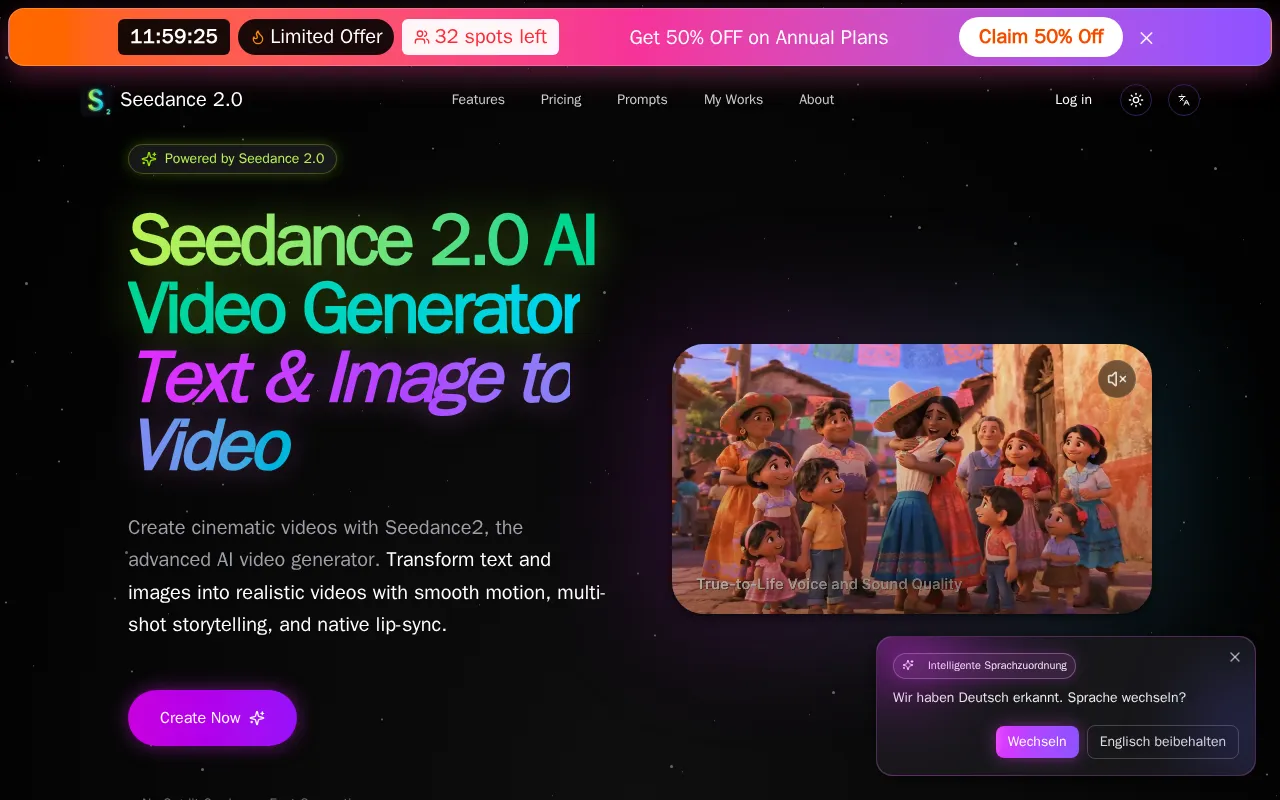Image resolution: width=1280 pixels, height=800 pixels.
Task: Click the Create Now button
Action: tap(212, 718)
